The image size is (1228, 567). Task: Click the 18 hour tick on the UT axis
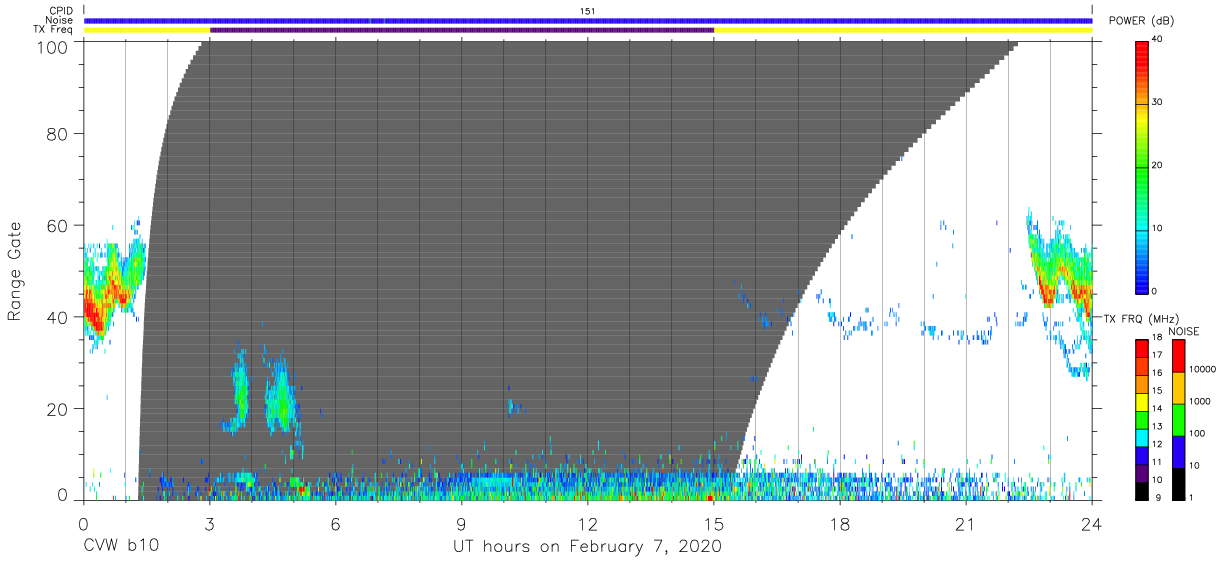[840, 524]
